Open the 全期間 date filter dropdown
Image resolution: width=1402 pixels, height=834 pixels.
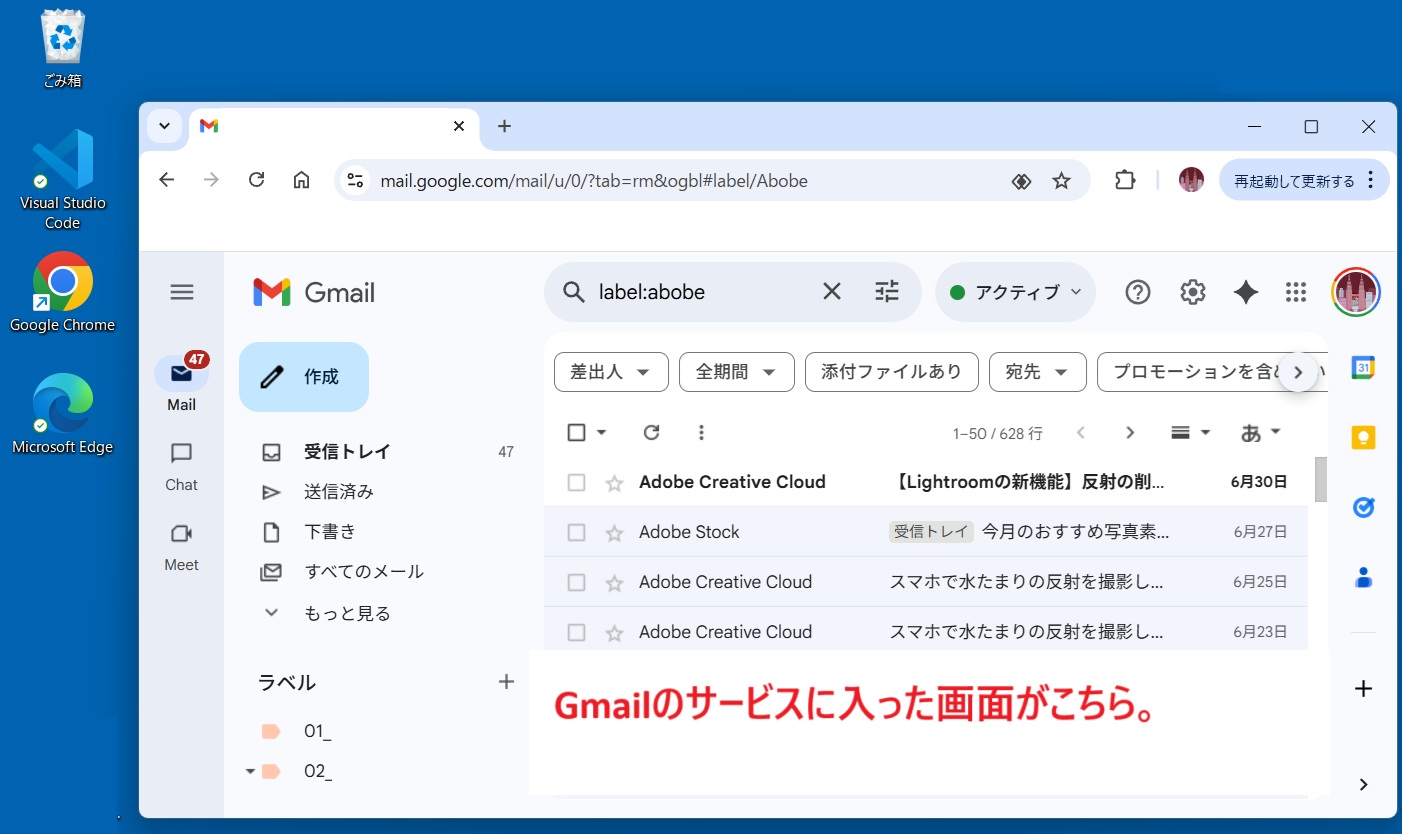[x=737, y=372]
